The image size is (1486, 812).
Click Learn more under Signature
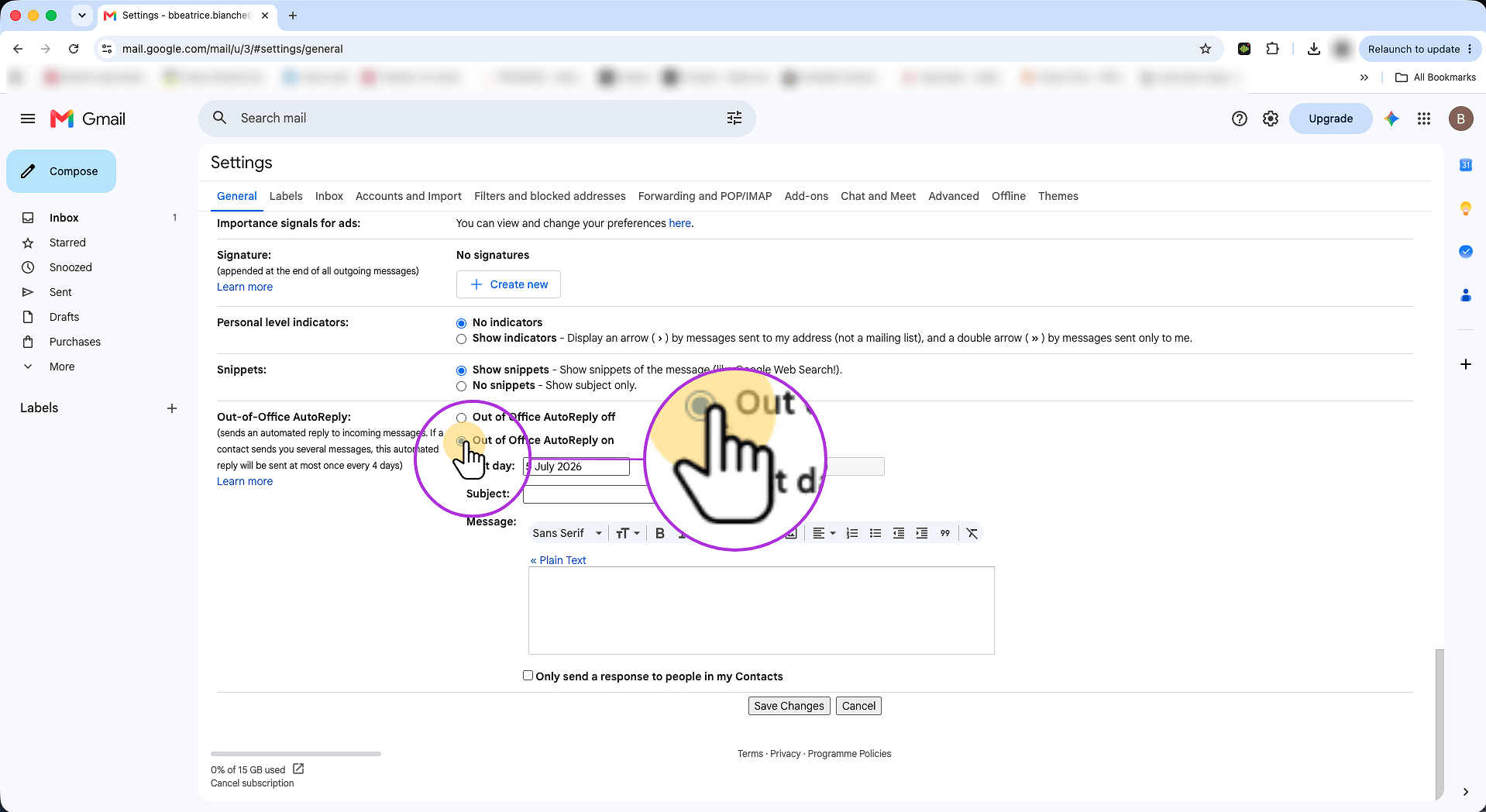click(245, 287)
